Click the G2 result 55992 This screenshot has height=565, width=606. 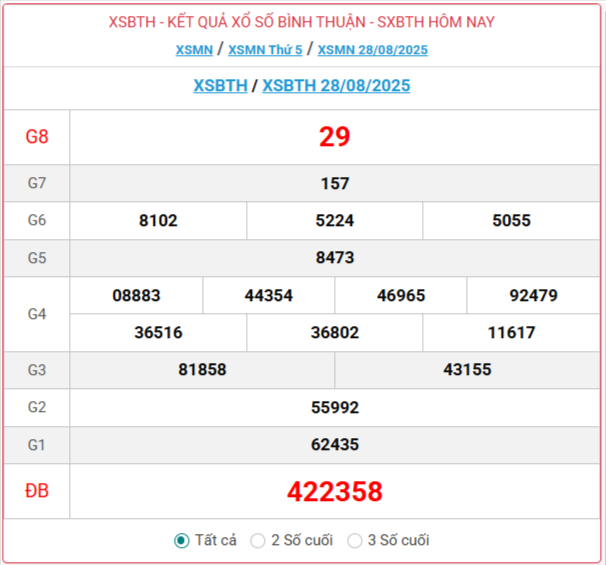pyautogui.click(x=335, y=408)
